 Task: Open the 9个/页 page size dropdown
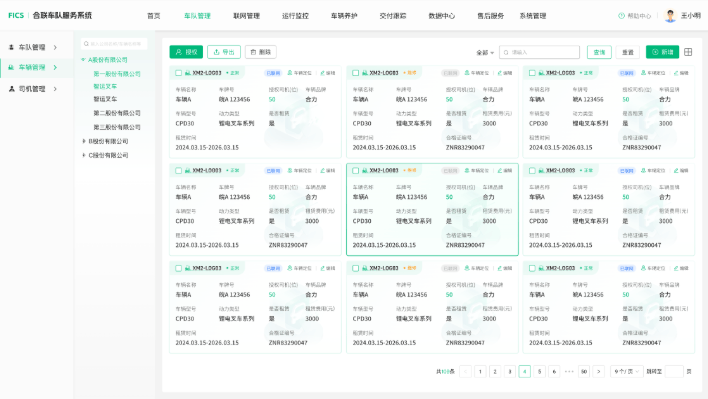coord(626,371)
